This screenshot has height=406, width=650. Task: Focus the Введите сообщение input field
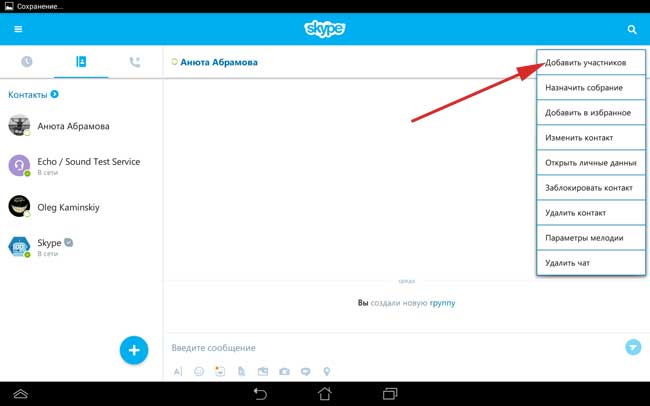(x=390, y=348)
